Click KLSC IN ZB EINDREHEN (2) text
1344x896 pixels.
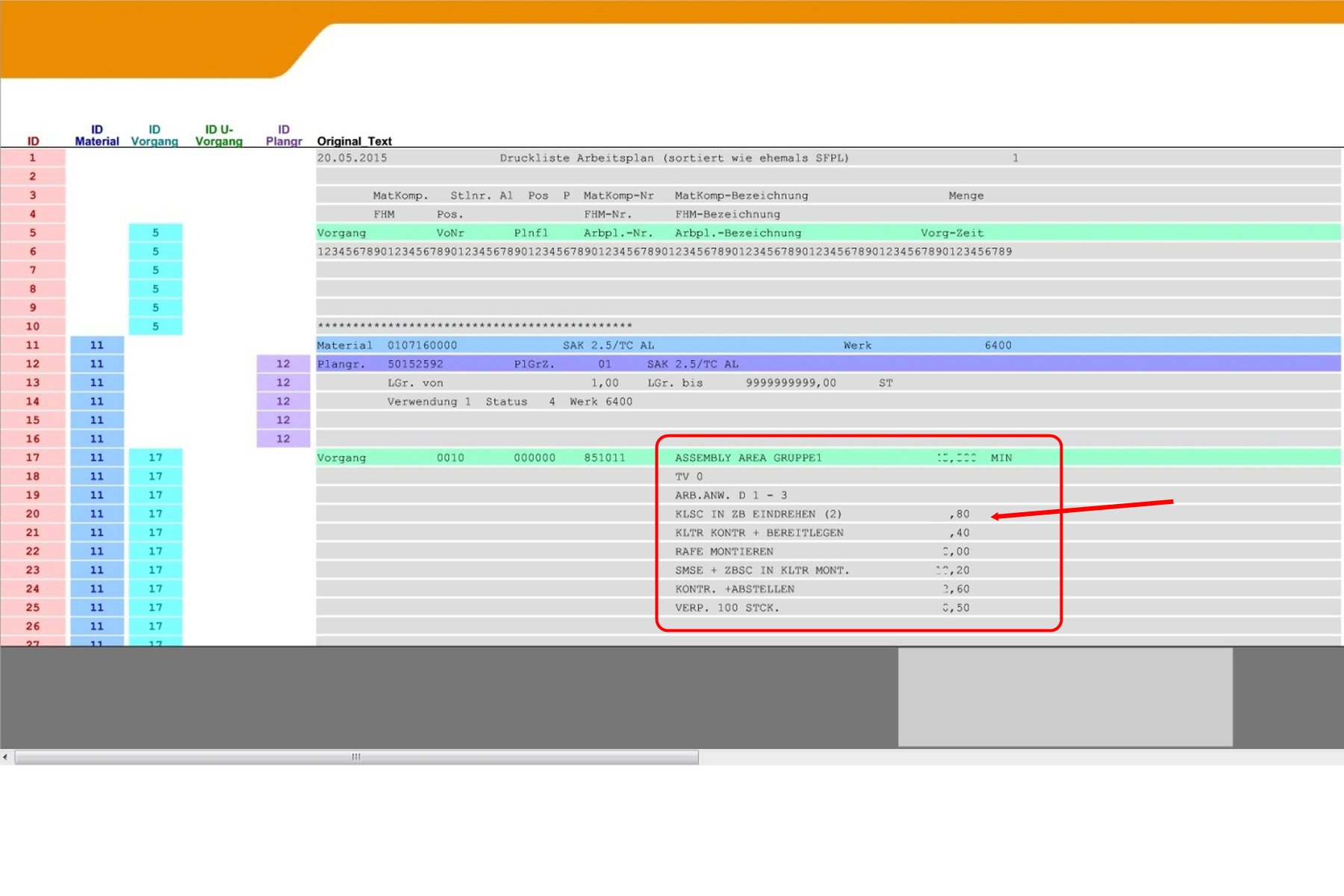click(x=758, y=514)
